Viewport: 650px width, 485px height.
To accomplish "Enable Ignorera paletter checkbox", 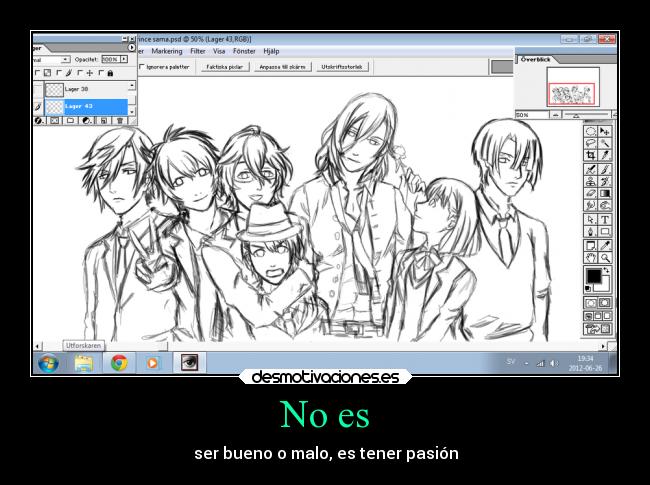I will tap(142, 66).
